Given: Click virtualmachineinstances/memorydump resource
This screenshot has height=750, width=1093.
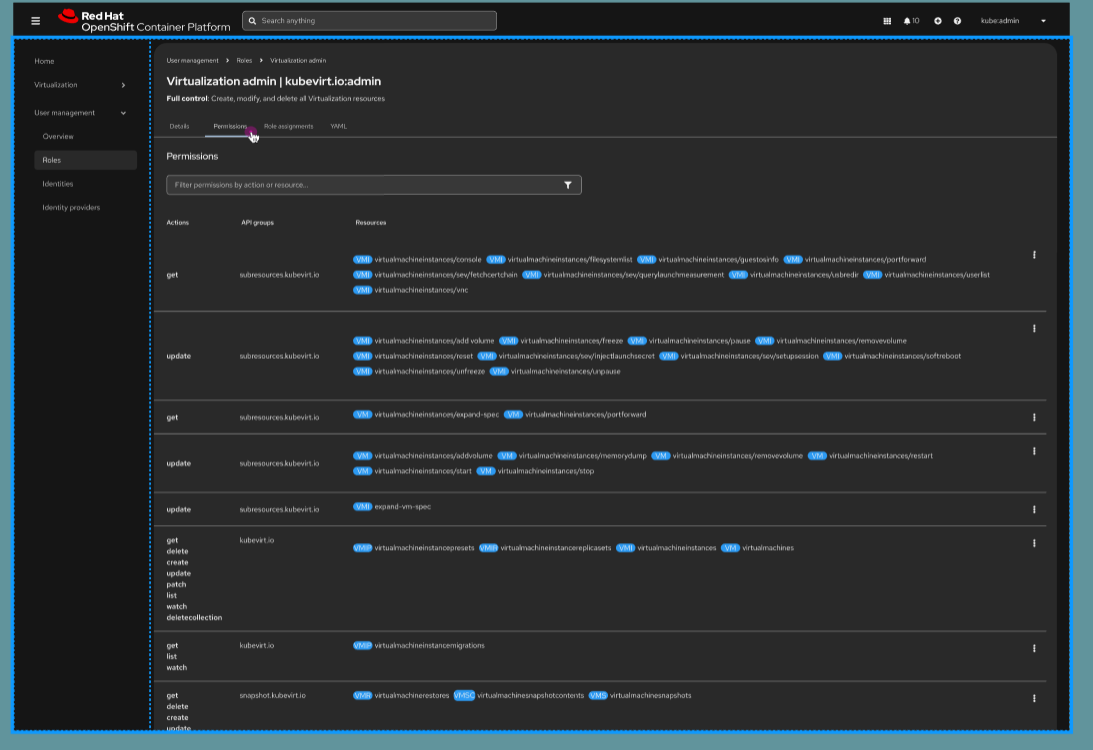Looking at the screenshot, I should pyautogui.click(x=583, y=456).
